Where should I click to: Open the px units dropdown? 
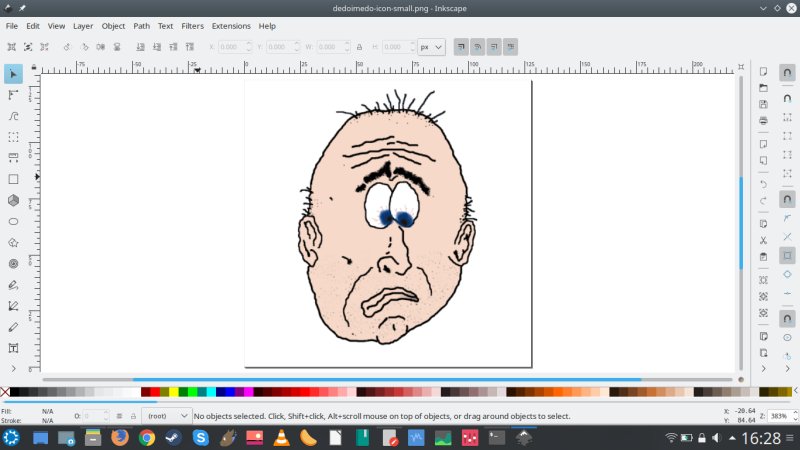[431, 46]
